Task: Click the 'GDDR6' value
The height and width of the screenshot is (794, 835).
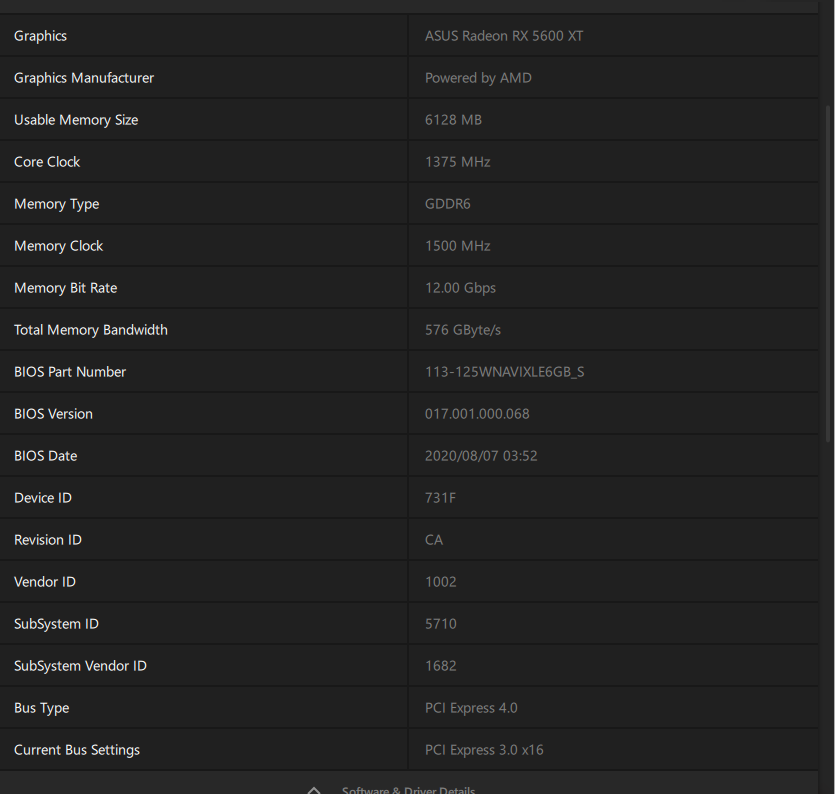Action: [x=447, y=204]
